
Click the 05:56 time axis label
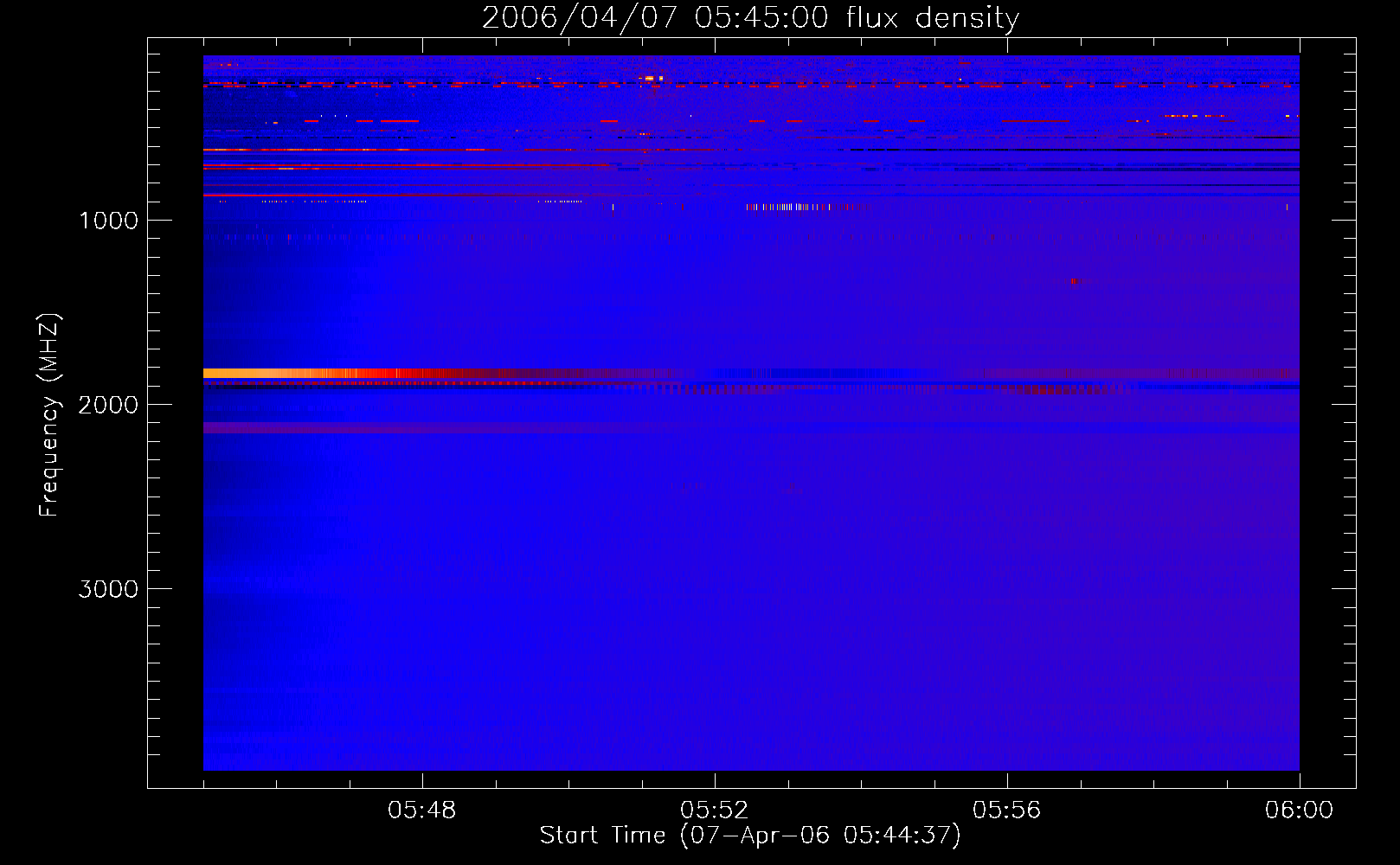coord(1007,811)
